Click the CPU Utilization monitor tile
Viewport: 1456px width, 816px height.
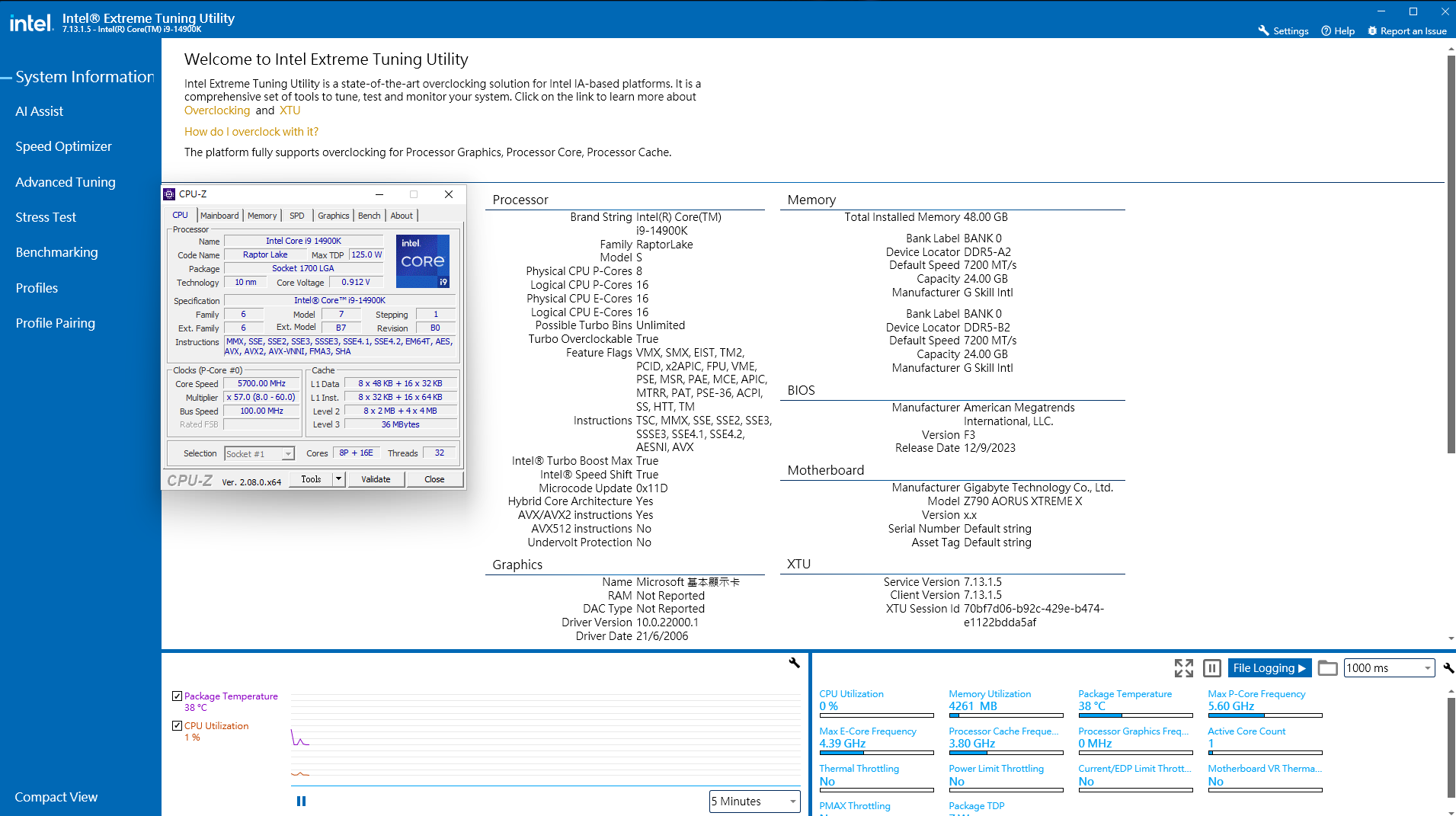click(876, 703)
